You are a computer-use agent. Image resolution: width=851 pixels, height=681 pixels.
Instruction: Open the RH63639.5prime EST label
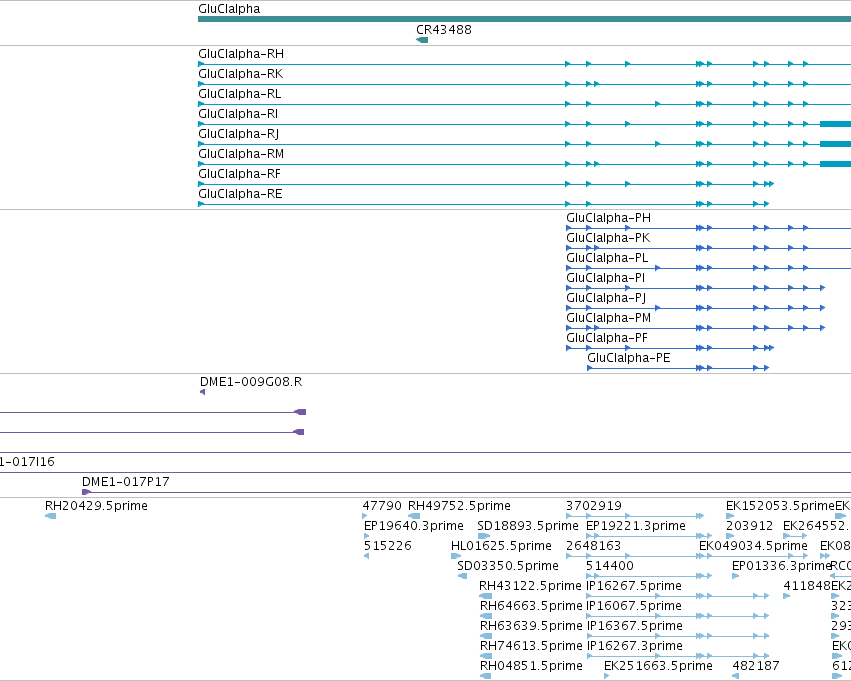531,626
